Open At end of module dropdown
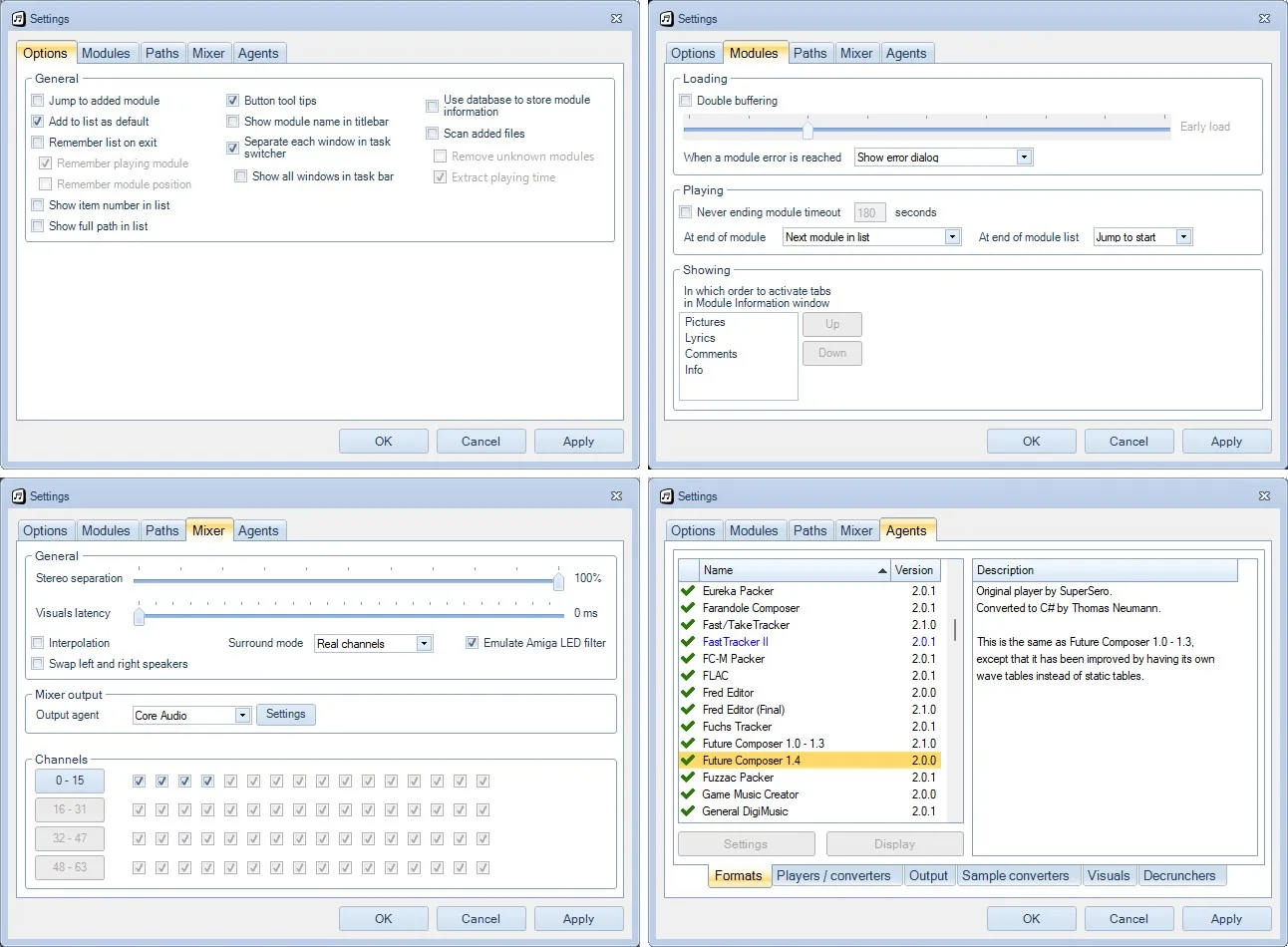Image resolution: width=1288 pixels, height=947 pixels. point(952,237)
